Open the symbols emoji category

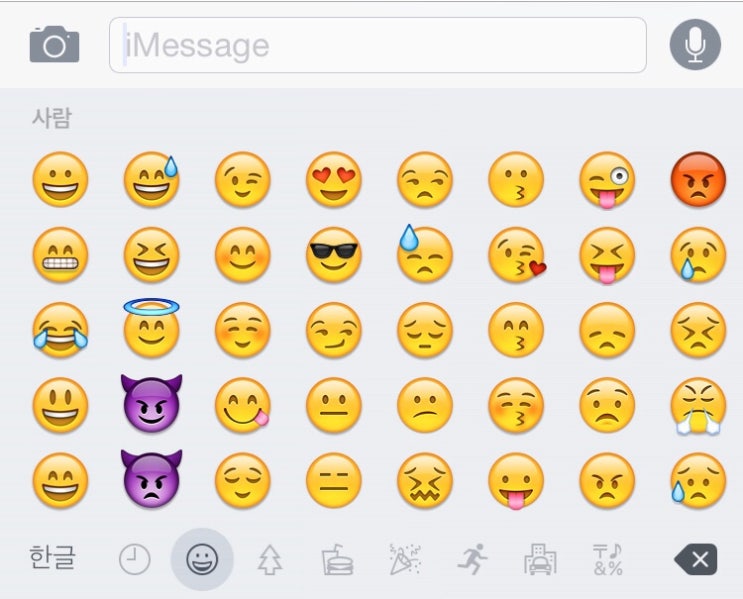(x=608, y=559)
